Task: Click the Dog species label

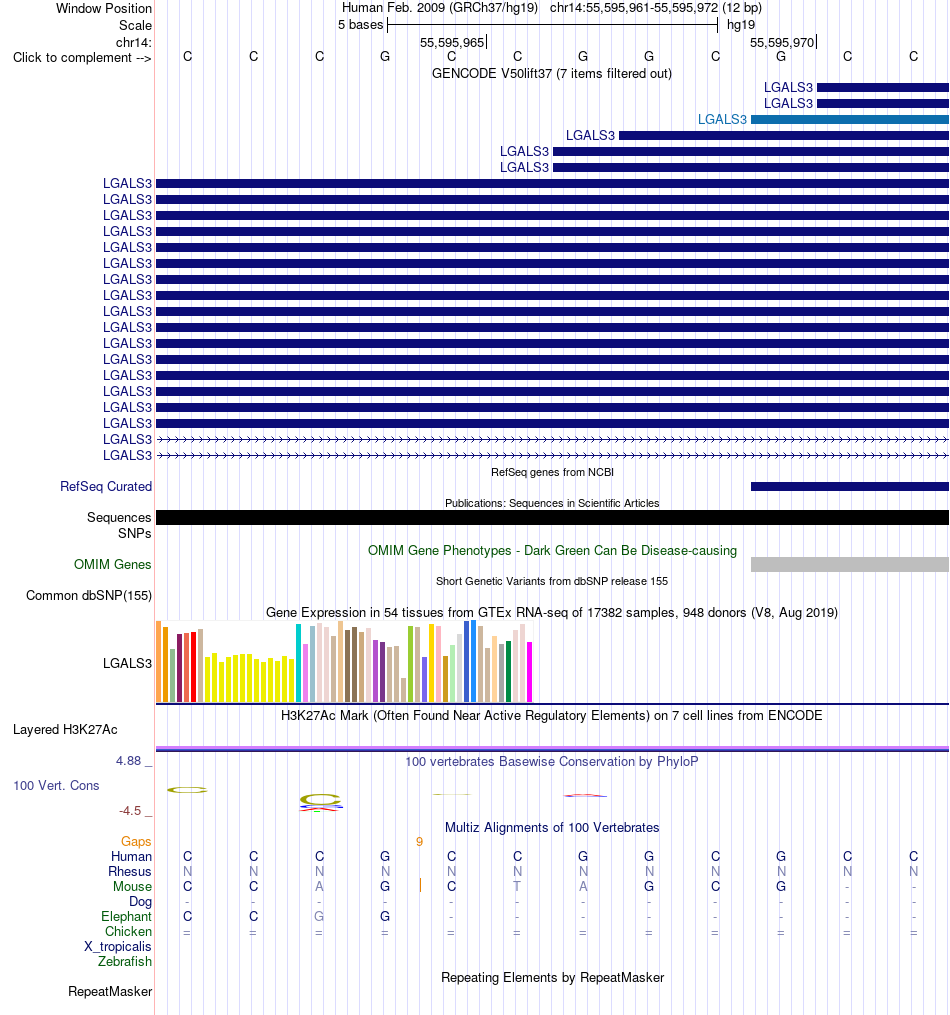Action: [x=140, y=902]
